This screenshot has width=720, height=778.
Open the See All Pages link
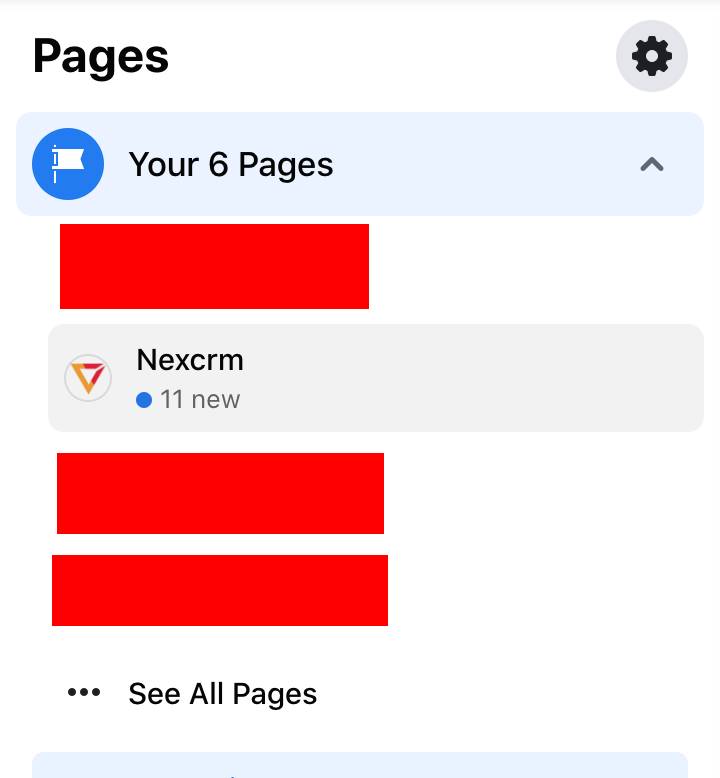tap(222, 693)
